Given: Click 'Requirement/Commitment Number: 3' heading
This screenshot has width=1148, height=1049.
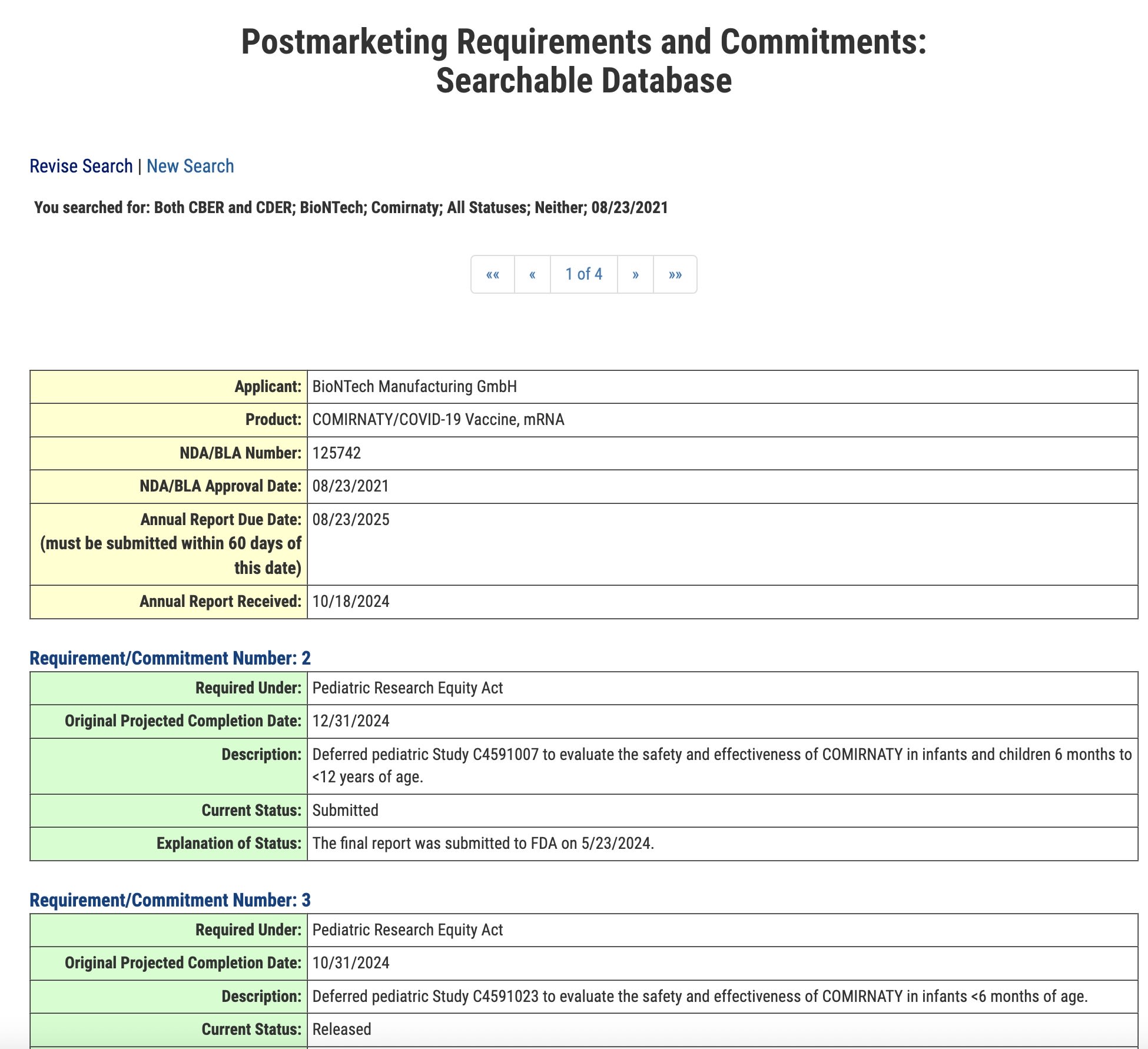Looking at the screenshot, I should [170, 900].
